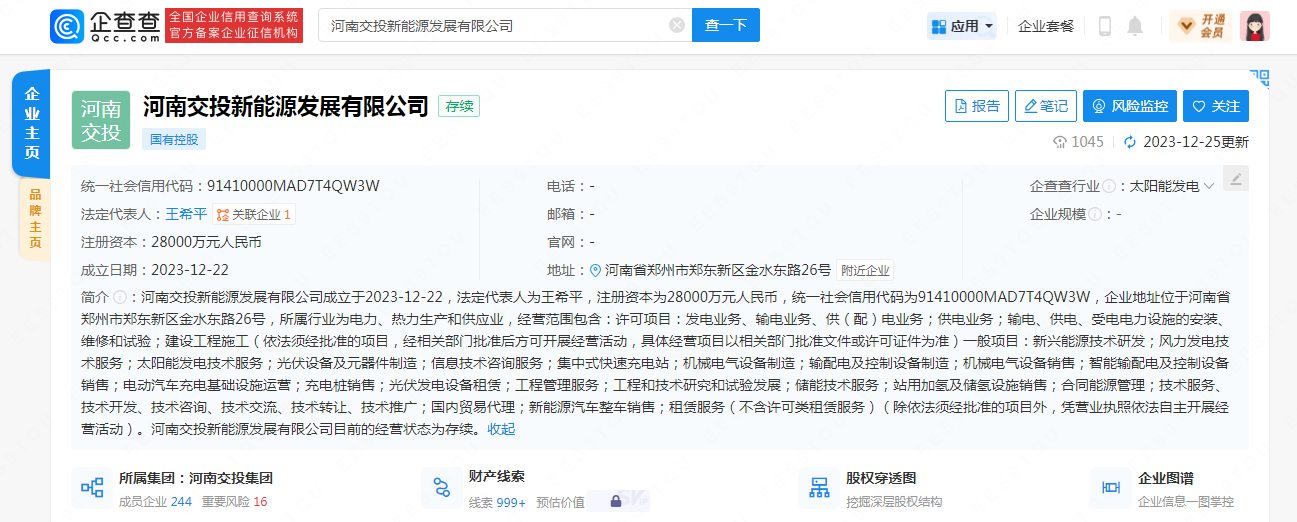Expand the 太阳能发电 industry dropdown
The image size is (1297, 522).
coord(1172,186)
